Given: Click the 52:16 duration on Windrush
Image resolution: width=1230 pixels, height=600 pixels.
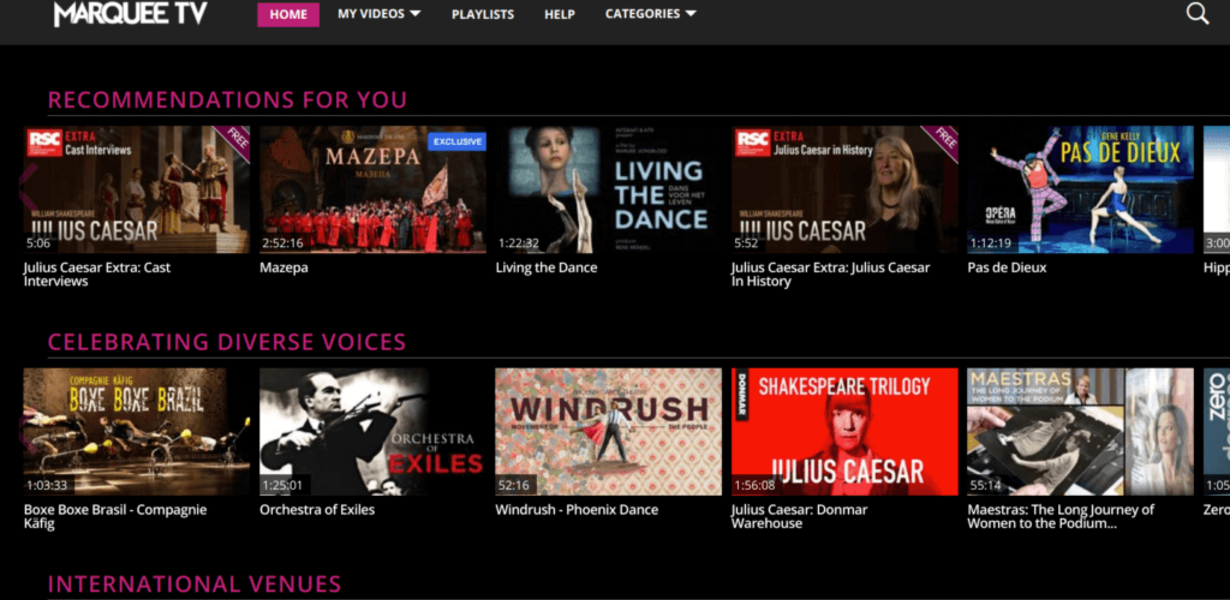Looking at the screenshot, I should tap(514, 485).
